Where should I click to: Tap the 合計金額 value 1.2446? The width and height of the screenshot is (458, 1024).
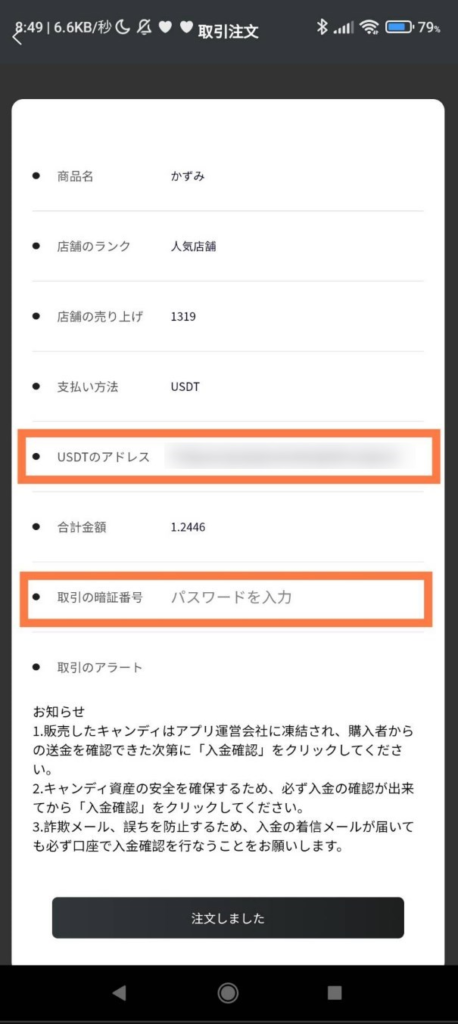[x=188, y=527]
